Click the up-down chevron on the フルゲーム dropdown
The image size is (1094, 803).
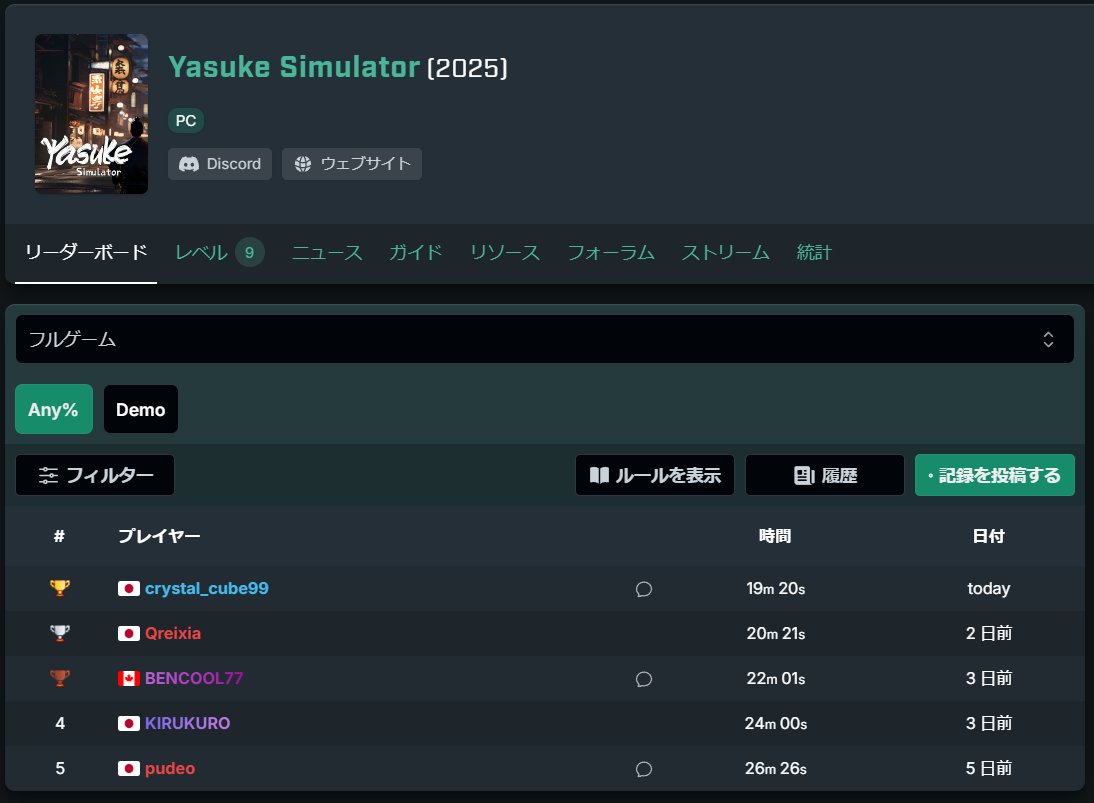pos(1048,339)
